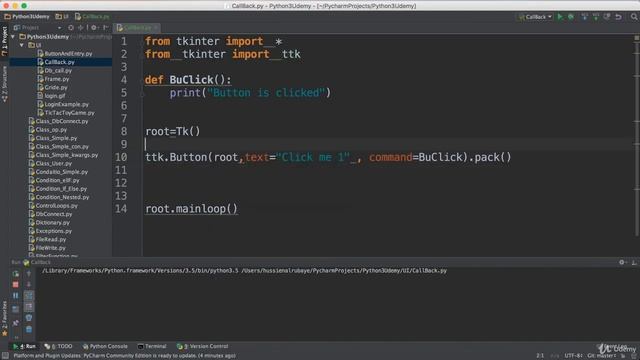Open the Terminal tool window tab
This screenshot has width=640, height=360.
point(152,347)
